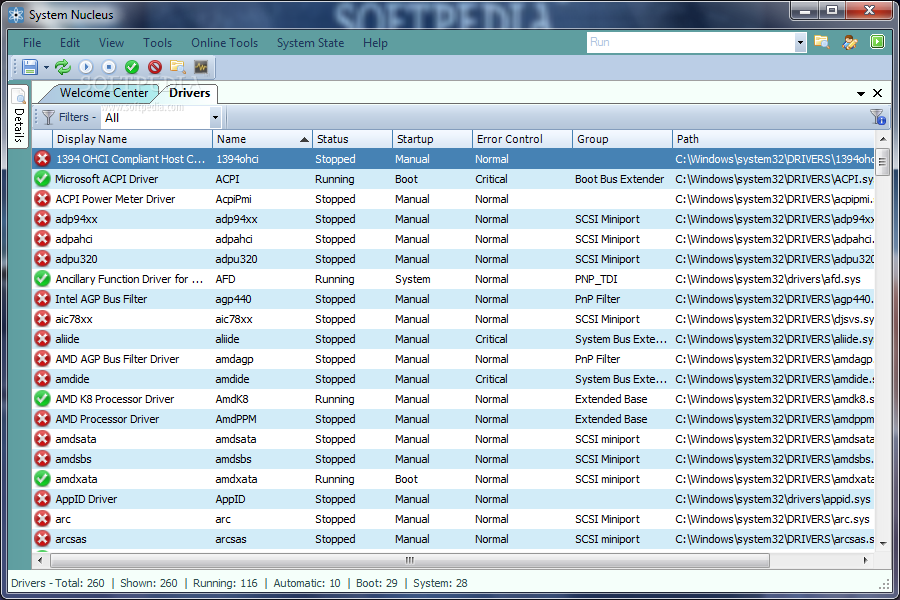Click the green Run go icon
900x600 pixels.
(877, 42)
